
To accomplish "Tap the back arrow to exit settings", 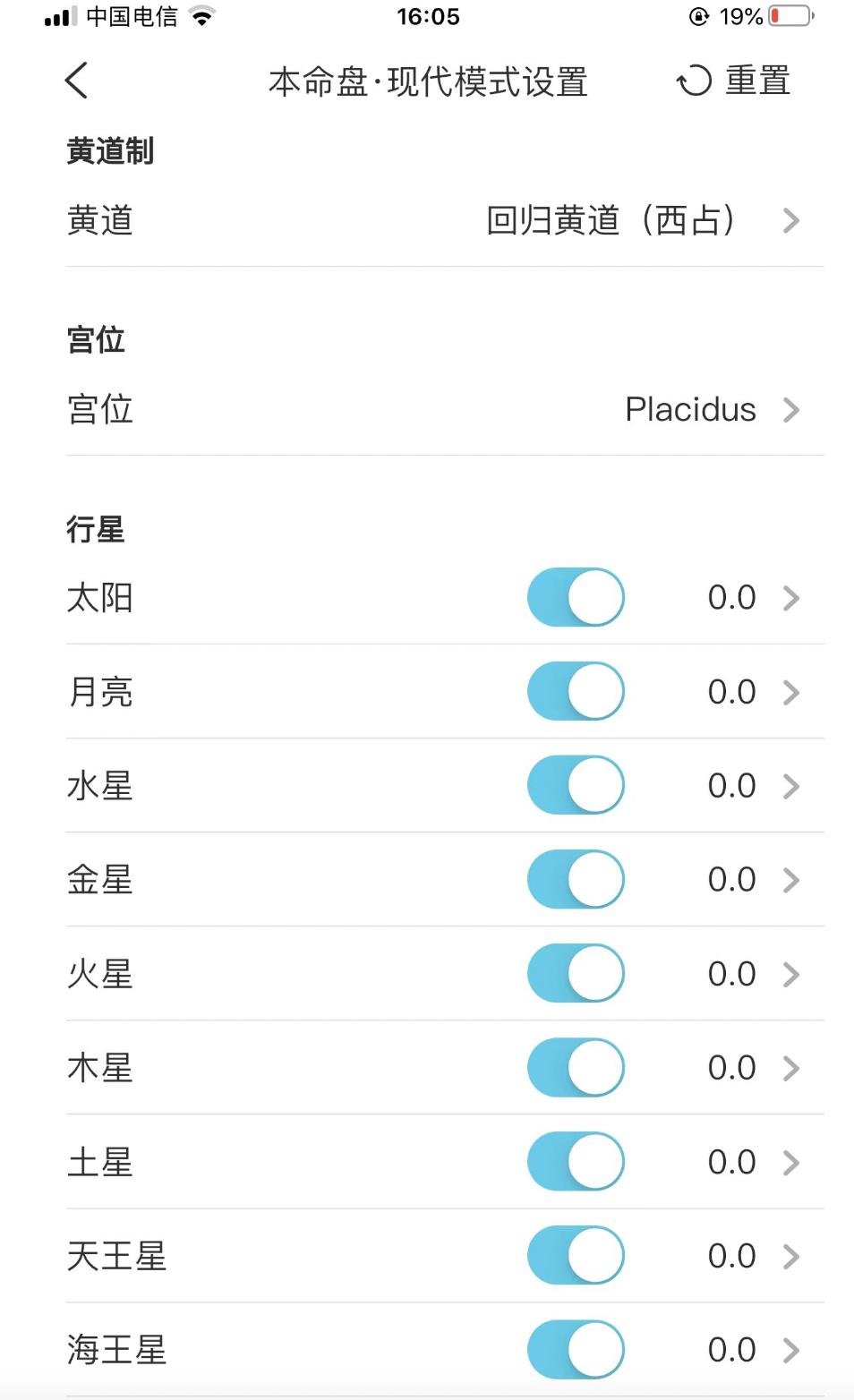I will point(76,81).
